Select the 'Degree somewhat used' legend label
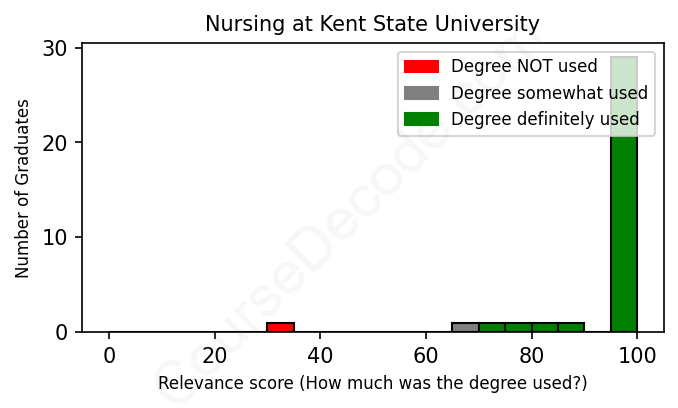The width and height of the screenshot is (678, 408). pyautogui.click(x=549, y=93)
